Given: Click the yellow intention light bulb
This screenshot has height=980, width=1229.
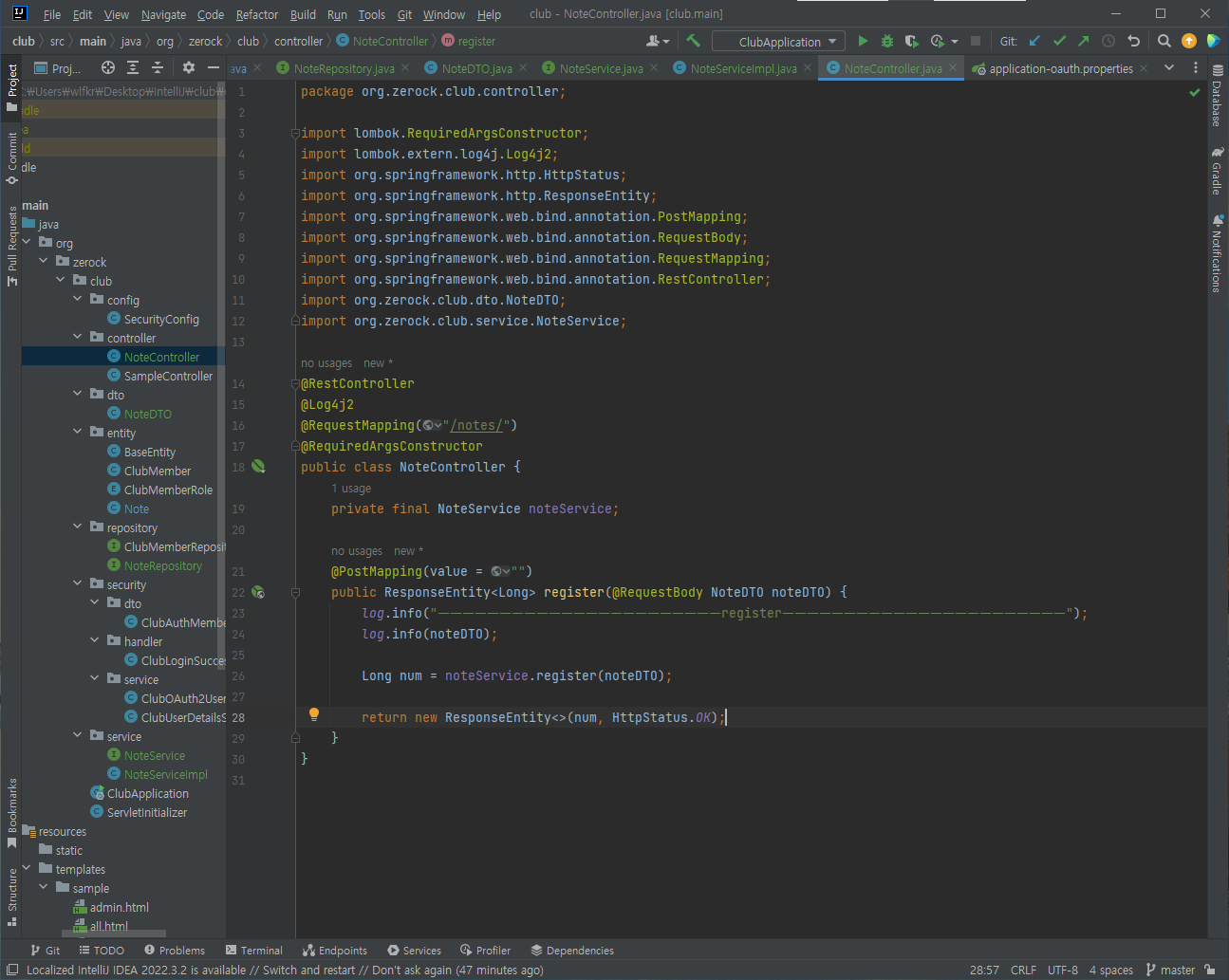Looking at the screenshot, I should pos(314,715).
